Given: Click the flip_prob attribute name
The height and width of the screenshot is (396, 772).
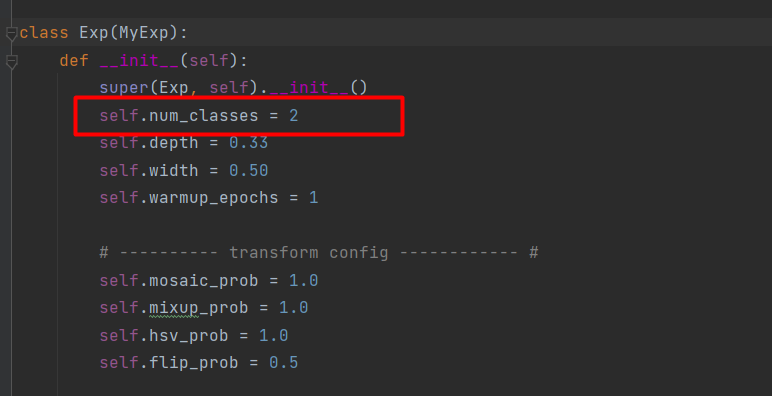Looking at the screenshot, I should (193, 363).
